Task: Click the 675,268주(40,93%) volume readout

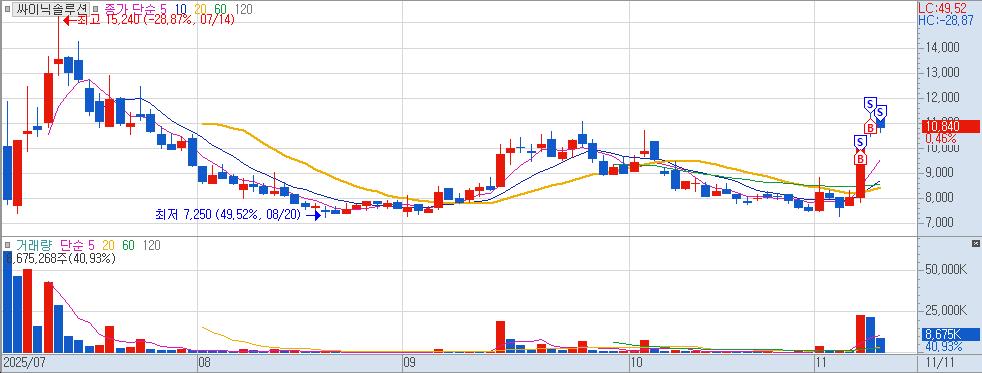Action: point(60,257)
